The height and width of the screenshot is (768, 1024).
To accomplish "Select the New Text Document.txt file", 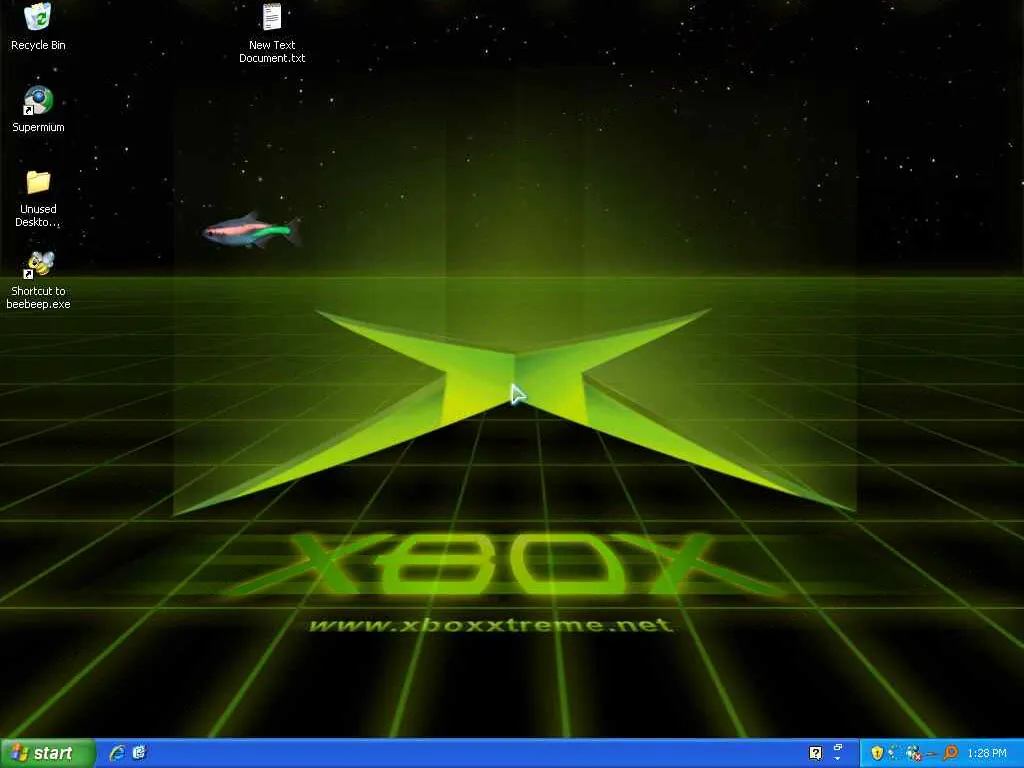I will 272,33.
